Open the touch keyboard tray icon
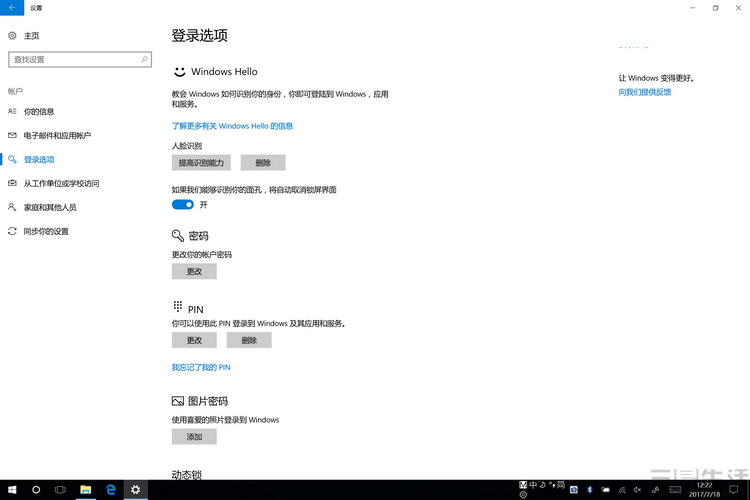The height and width of the screenshot is (500, 750). [675, 489]
